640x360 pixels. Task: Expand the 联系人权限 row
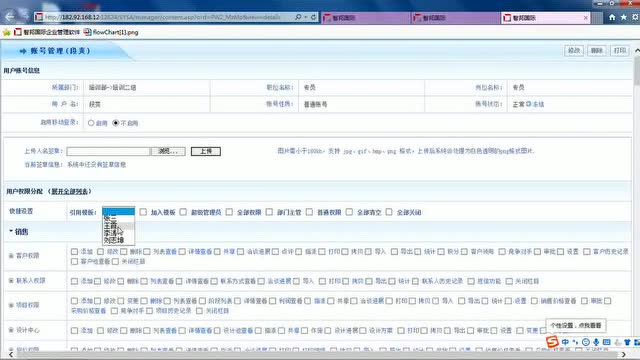click(x=11, y=281)
